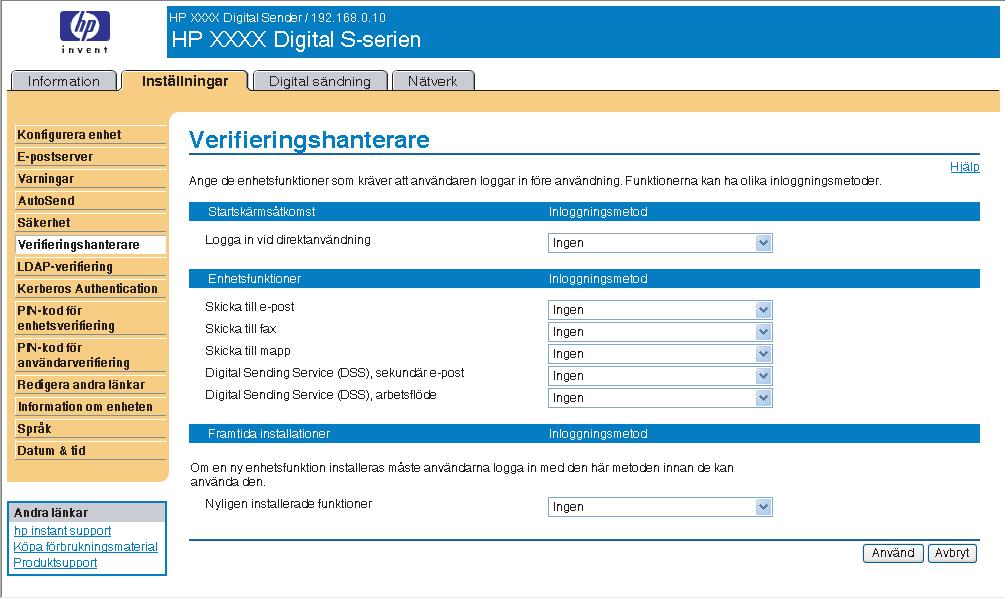Click the Avbryt button
Screen dimensions: 1005x599
pos(952,553)
